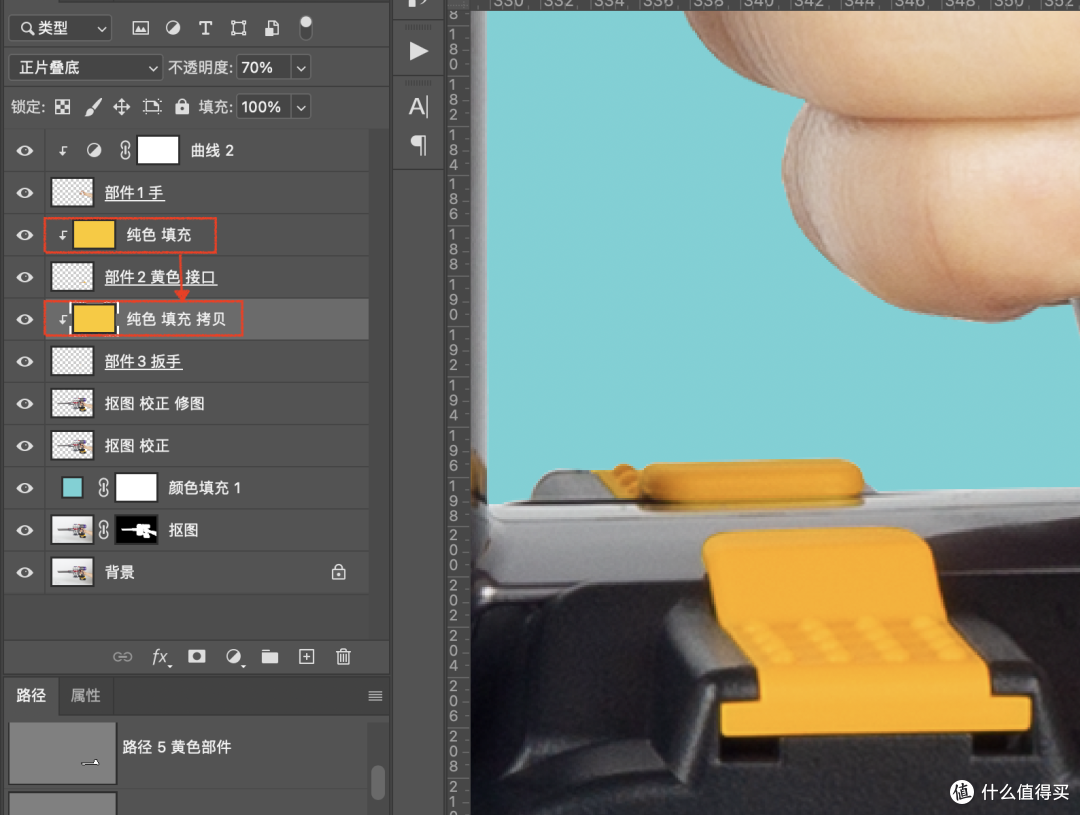
Task: Hide the 抠图 校正 layer
Action: pos(25,446)
